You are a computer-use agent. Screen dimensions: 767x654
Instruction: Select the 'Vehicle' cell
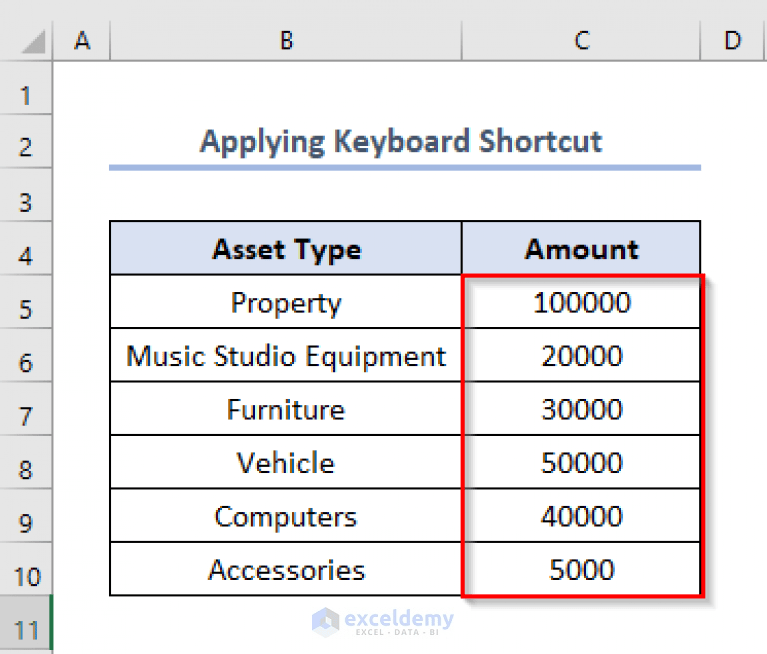[x=286, y=462]
